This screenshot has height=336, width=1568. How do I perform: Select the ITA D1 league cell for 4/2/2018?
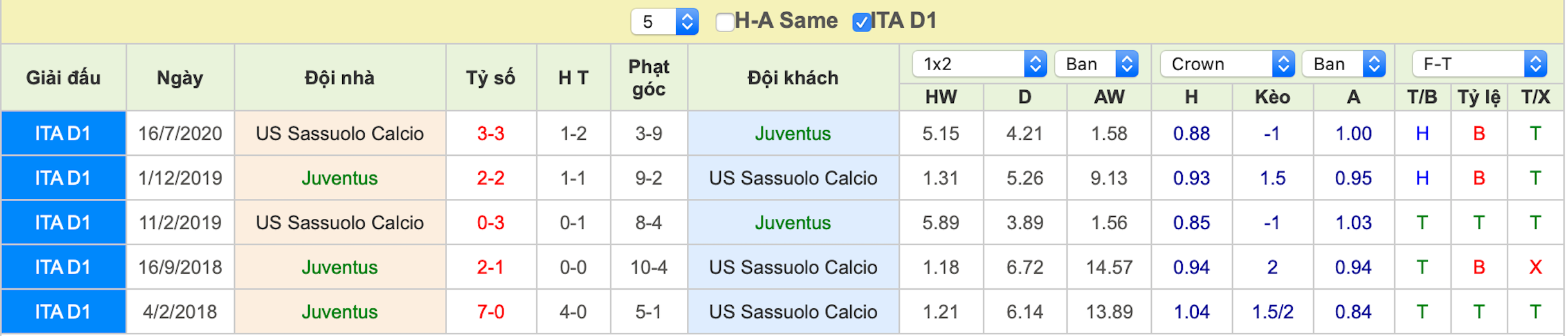pos(63,312)
